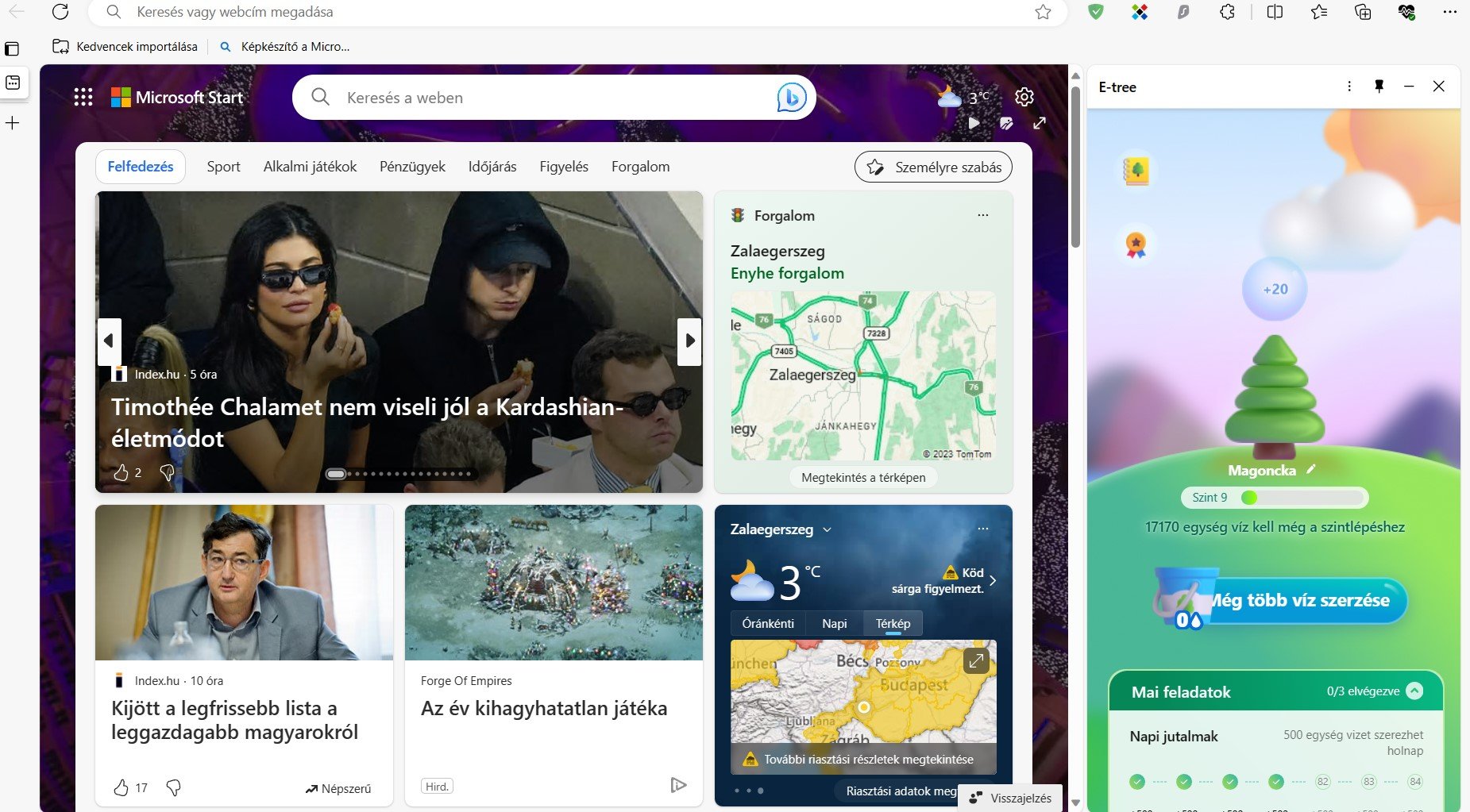Collect the +20 water bubble
The image size is (1470, 812).
point(1275,289)
